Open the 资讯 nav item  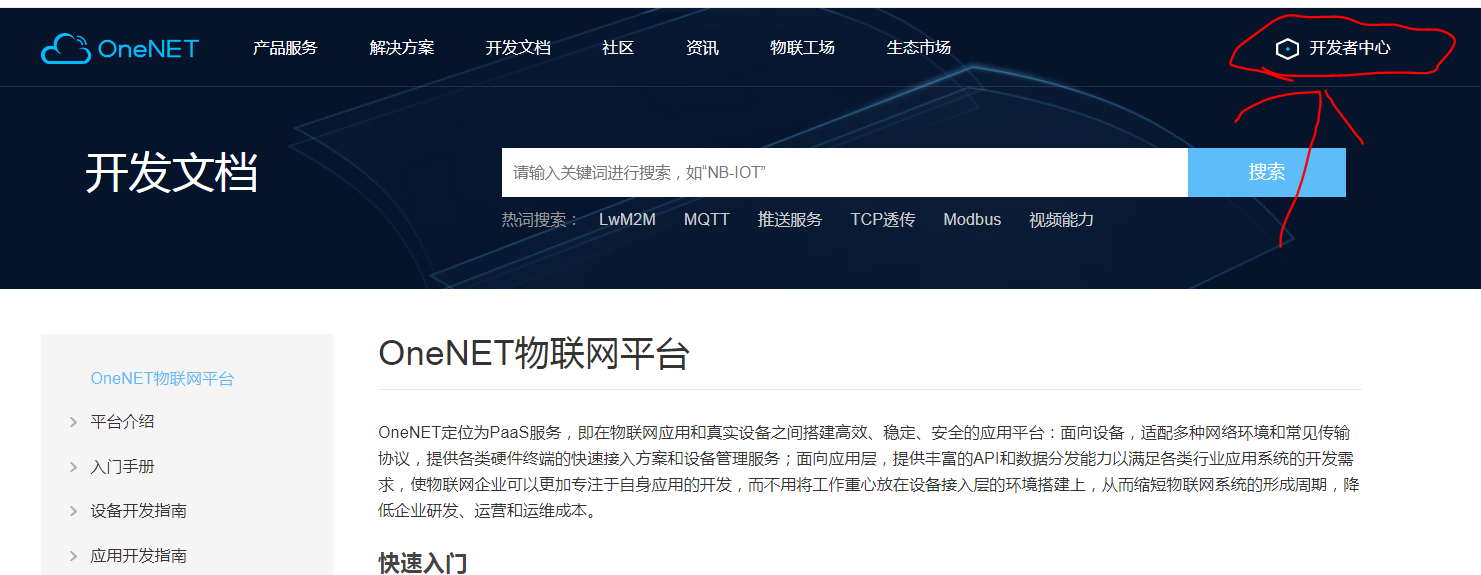[702, 48]
